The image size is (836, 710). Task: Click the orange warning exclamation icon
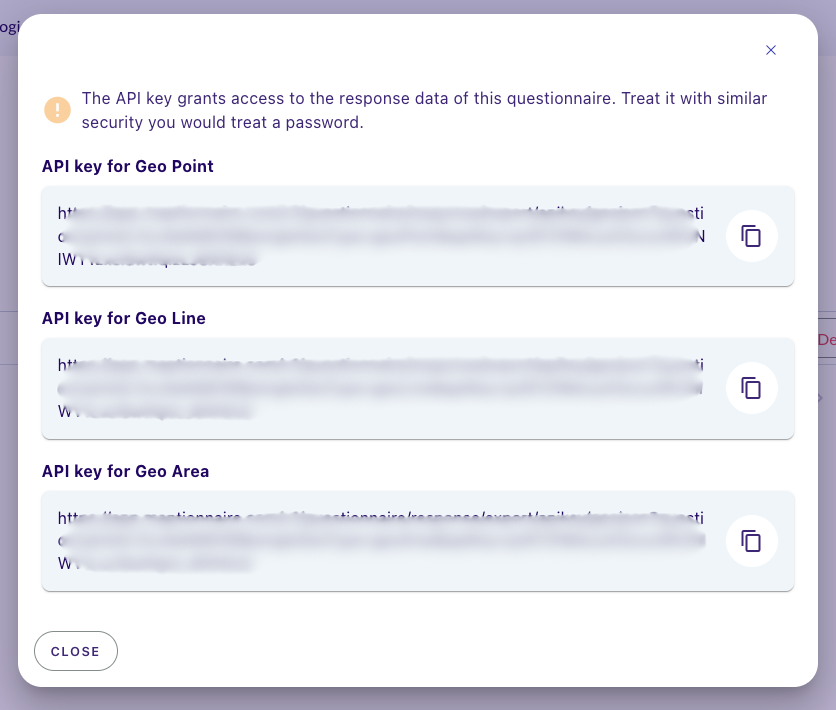click(x=58, y=110)
